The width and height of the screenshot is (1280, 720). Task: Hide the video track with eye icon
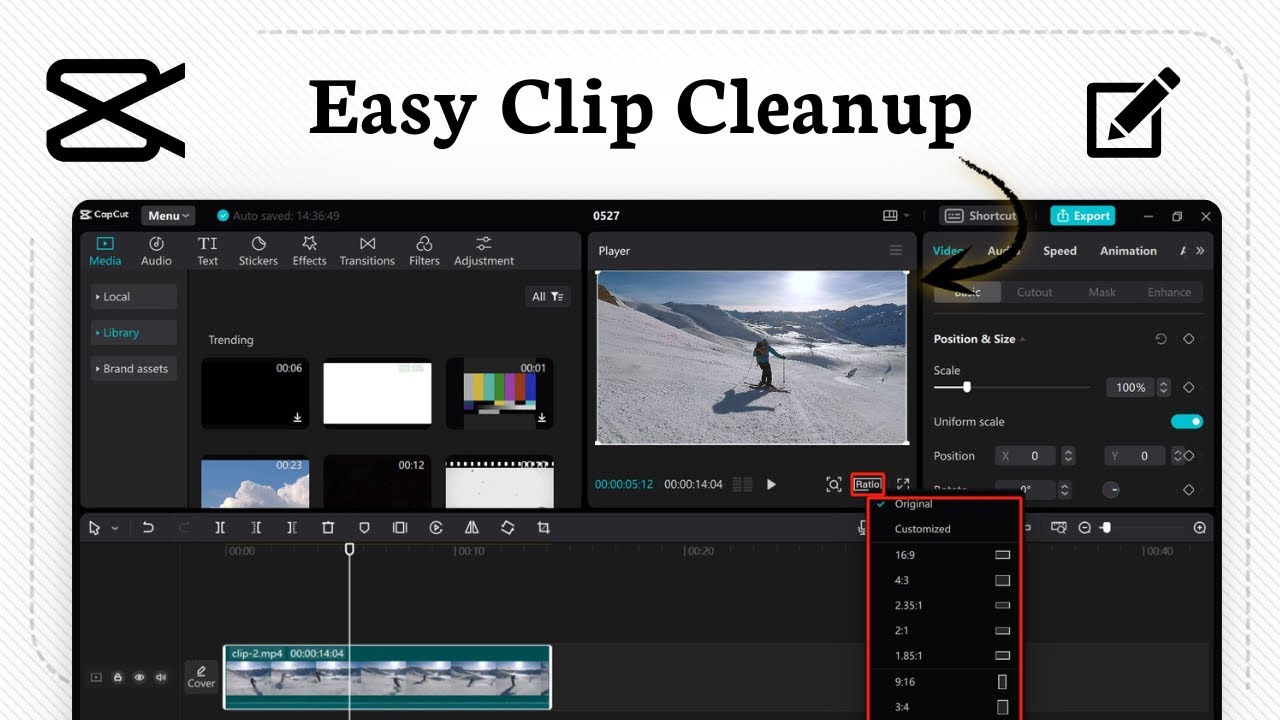click(x=139, y=677)
